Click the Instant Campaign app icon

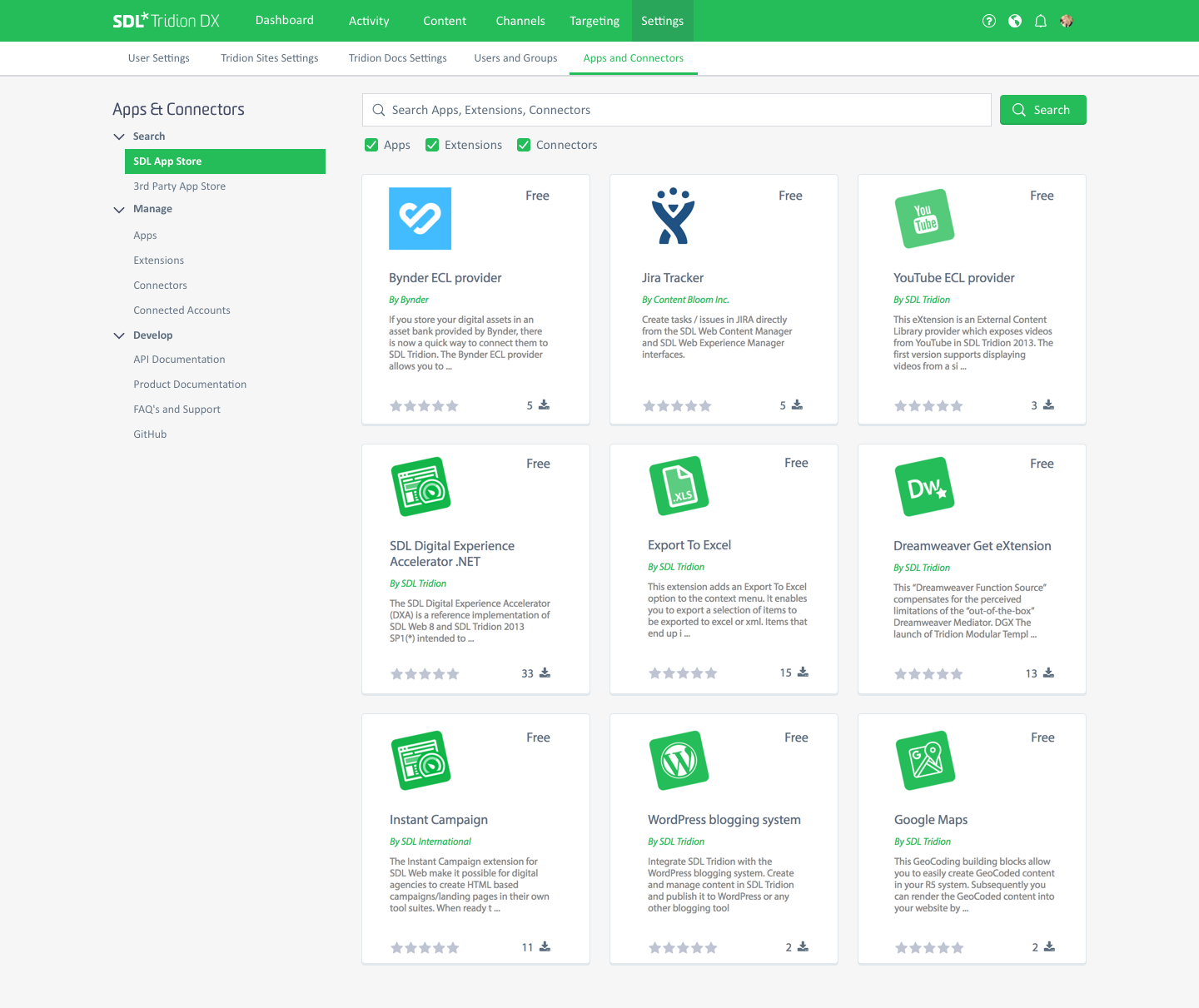[x=421, y=760]
